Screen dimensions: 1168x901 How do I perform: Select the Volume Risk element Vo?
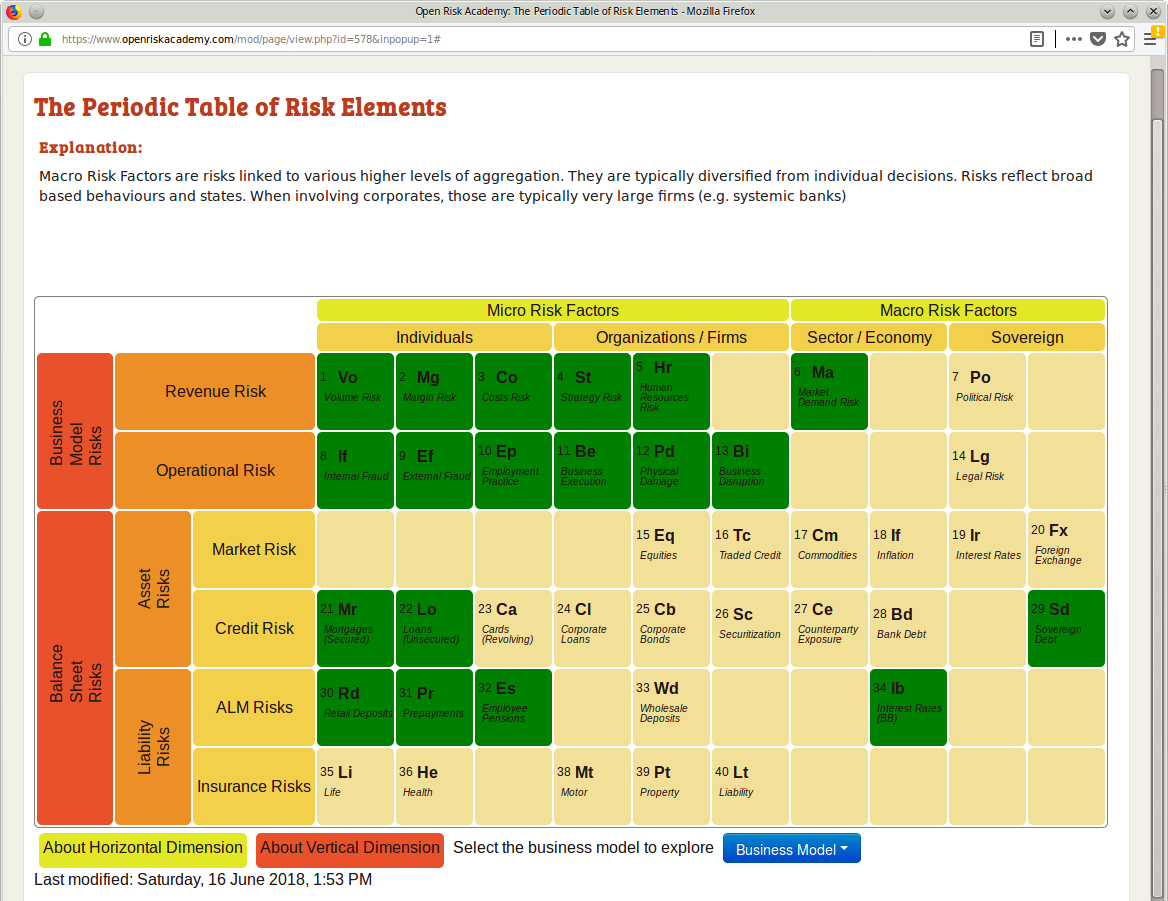tap(355, 392)
